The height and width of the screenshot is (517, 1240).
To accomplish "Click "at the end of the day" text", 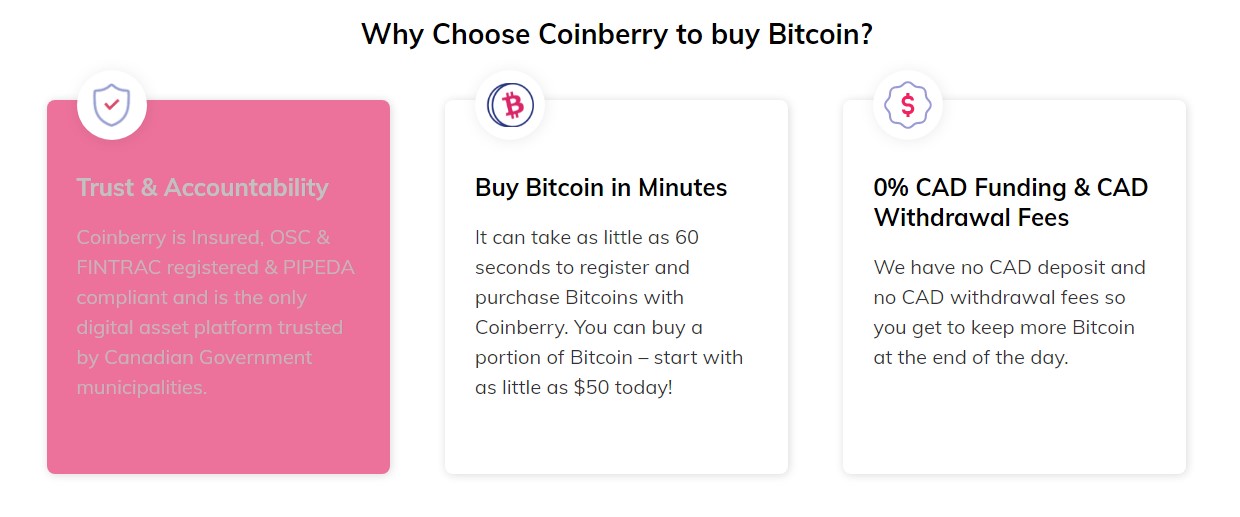I will pyautogui.click(x=971, y=358).
